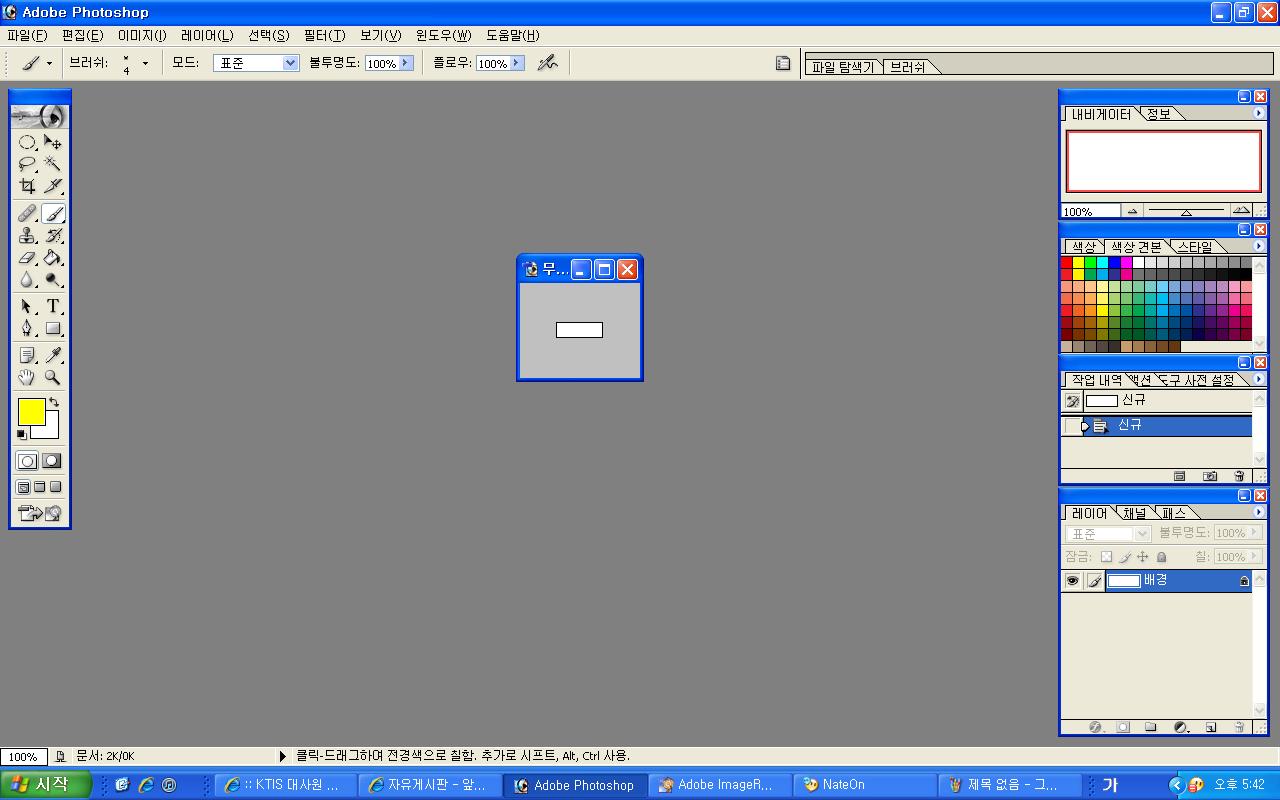Expand the 불투명도 opacity slider arrow
This screenshot has height=800, width=1280.
pyautogui.click(x=406, y=63)
